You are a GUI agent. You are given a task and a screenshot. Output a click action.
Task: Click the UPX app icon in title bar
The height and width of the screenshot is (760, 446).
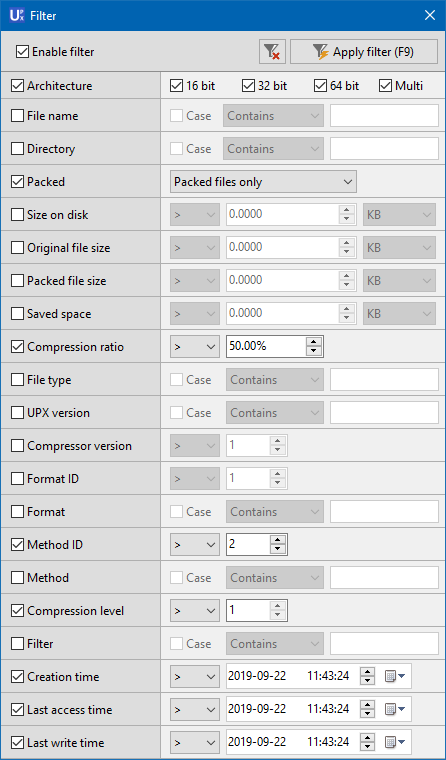click(x=16, y=16)
